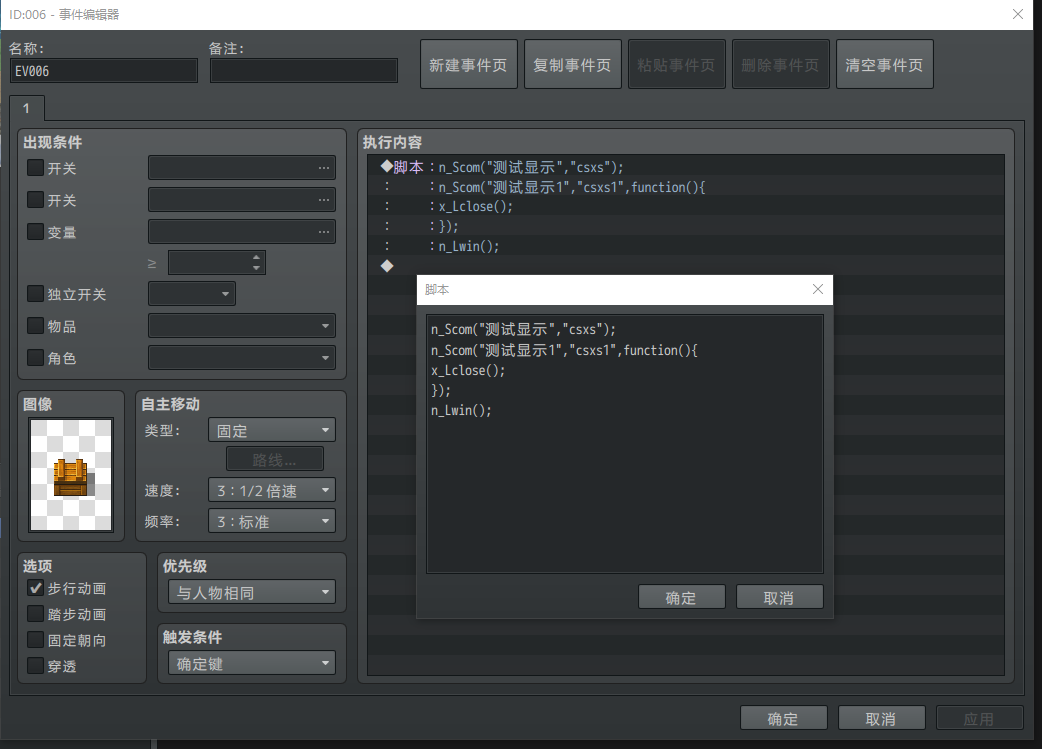Enable the 物品 condition checkbox

pos(35,326)
